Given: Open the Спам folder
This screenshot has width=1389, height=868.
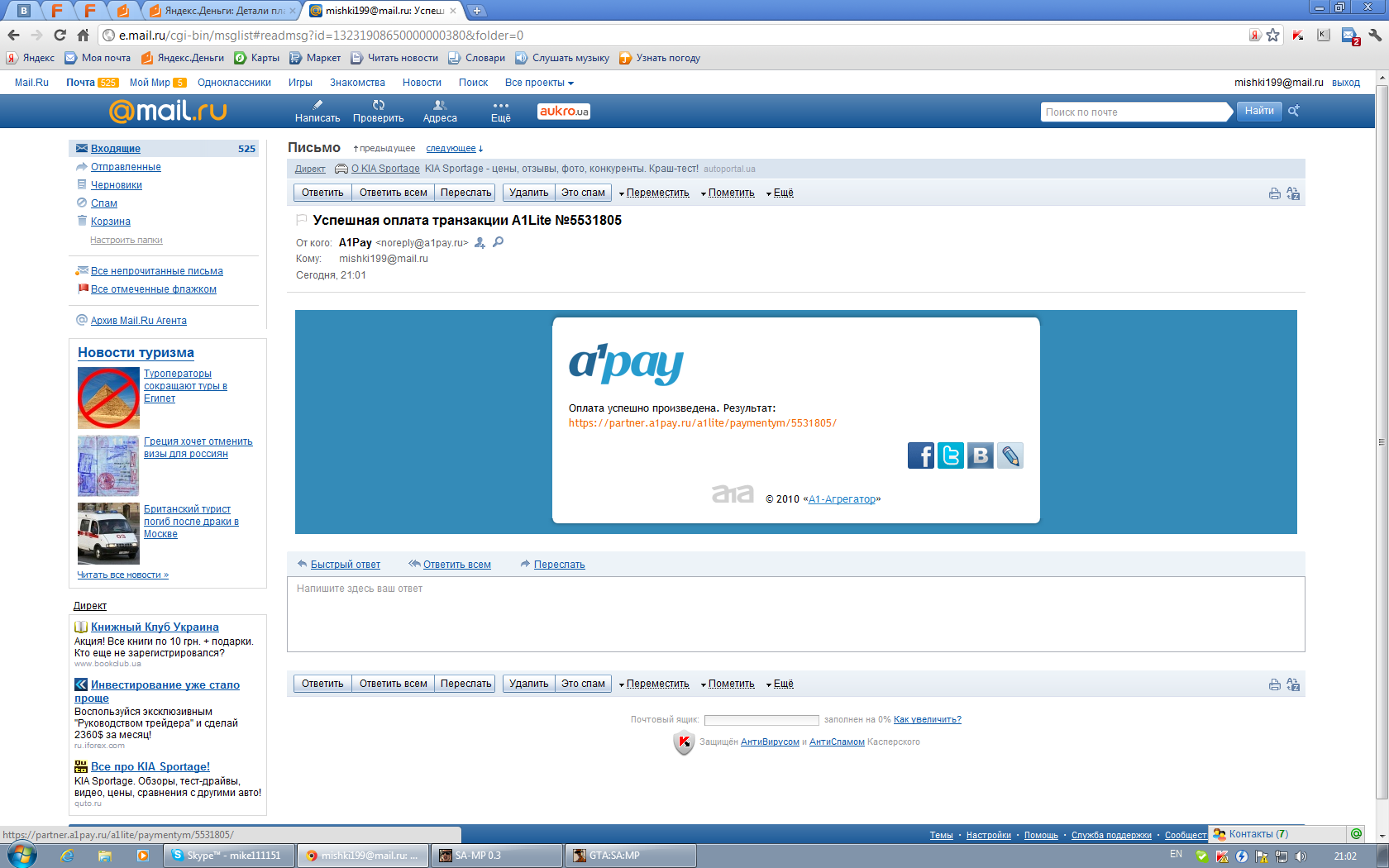Looking at the screenshot, I should (104, 203).
